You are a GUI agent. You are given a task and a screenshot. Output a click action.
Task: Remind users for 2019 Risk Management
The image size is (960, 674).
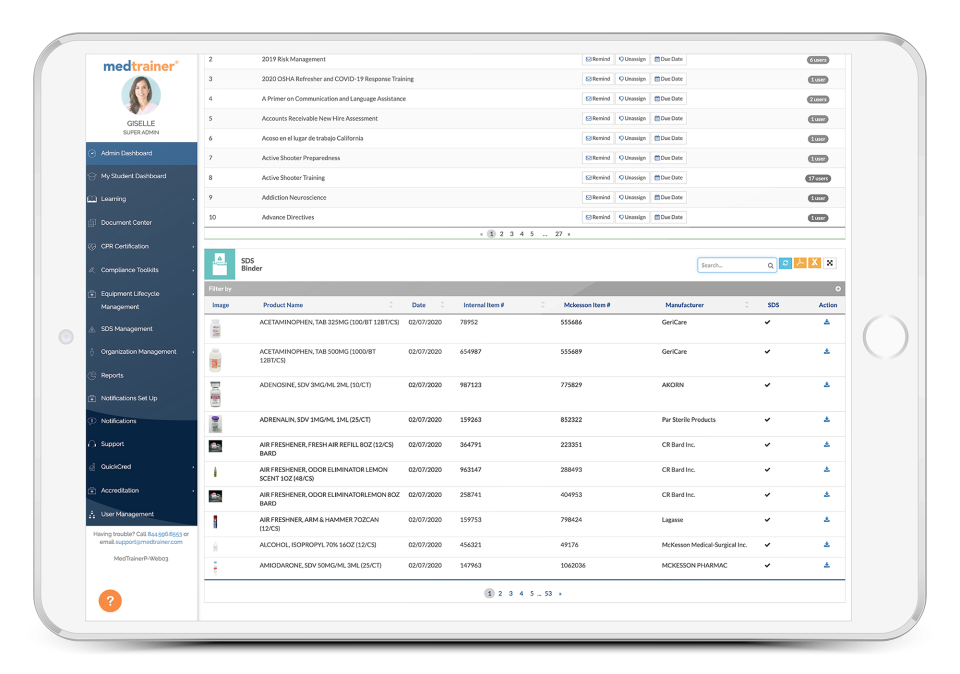pyautogui.click(x=598, y=59)
